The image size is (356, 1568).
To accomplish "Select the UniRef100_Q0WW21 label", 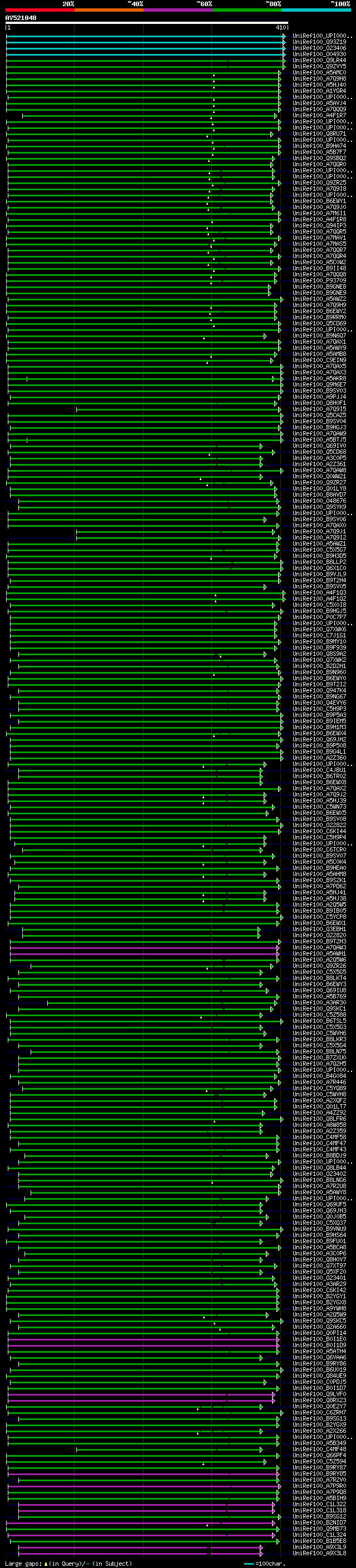I will 319,476.
